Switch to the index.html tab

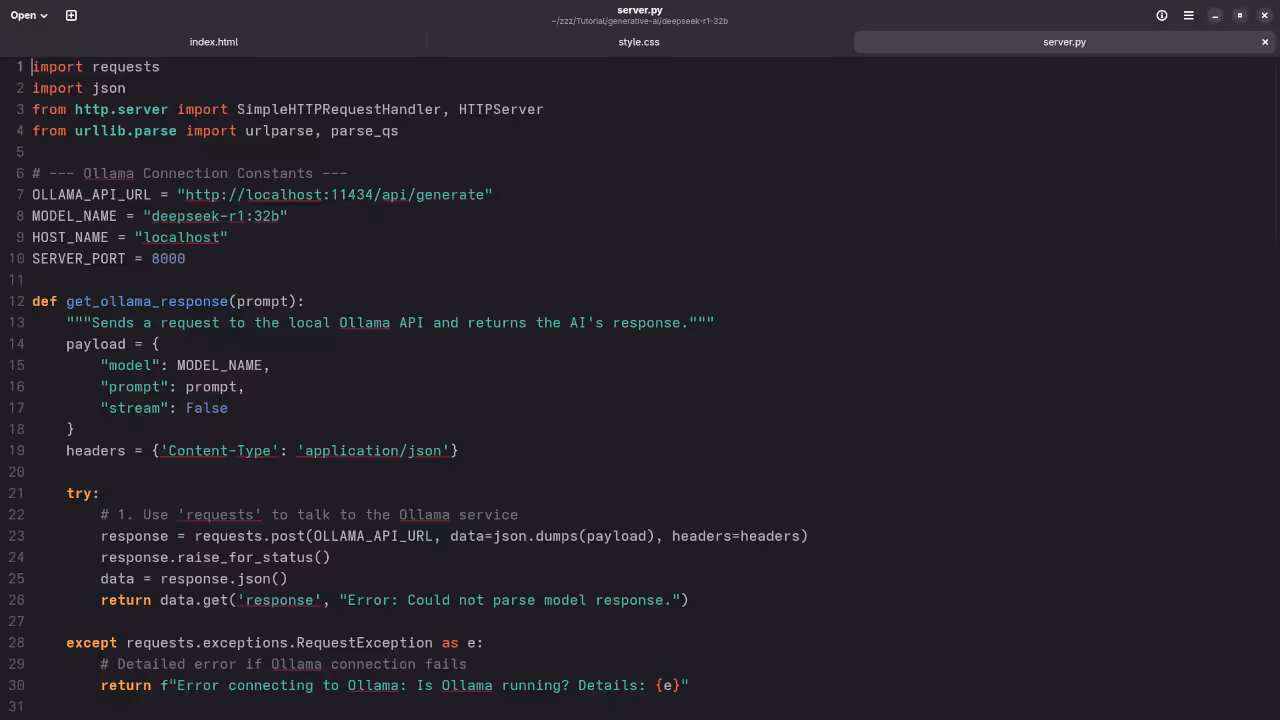pyautogui.click(x=213, y=42)
